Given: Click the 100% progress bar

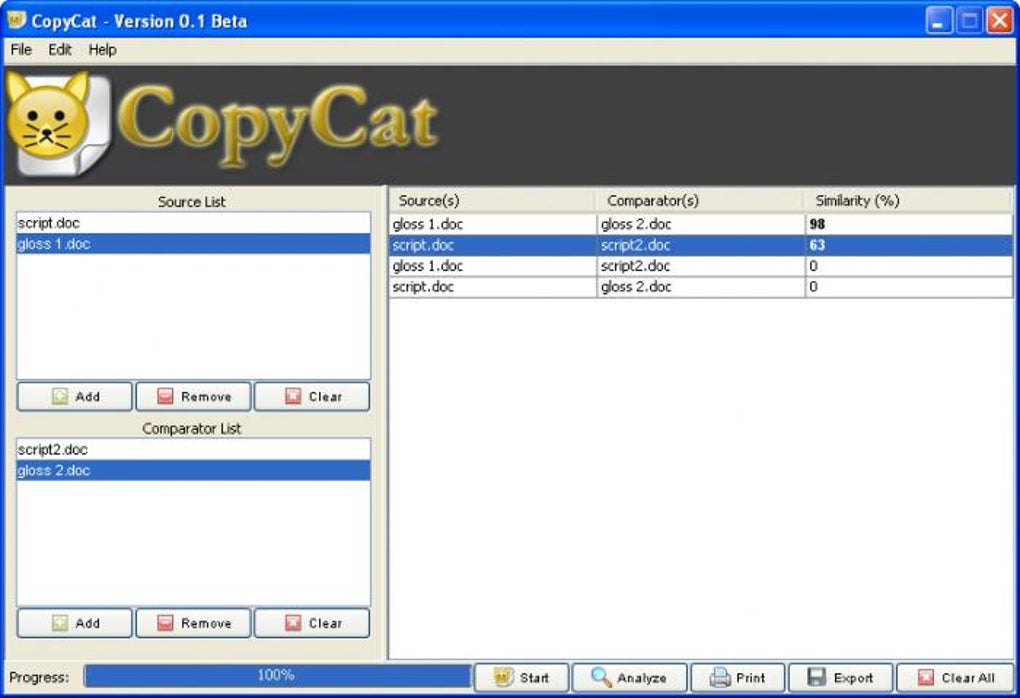Looking at the screenshot, I should (x=277, y=676).
